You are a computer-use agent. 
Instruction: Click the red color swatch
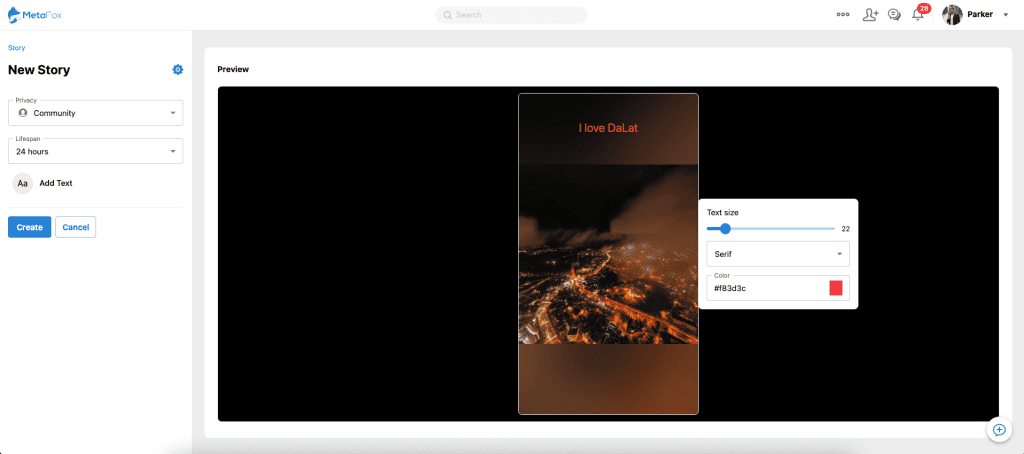[x=836, y=288]
